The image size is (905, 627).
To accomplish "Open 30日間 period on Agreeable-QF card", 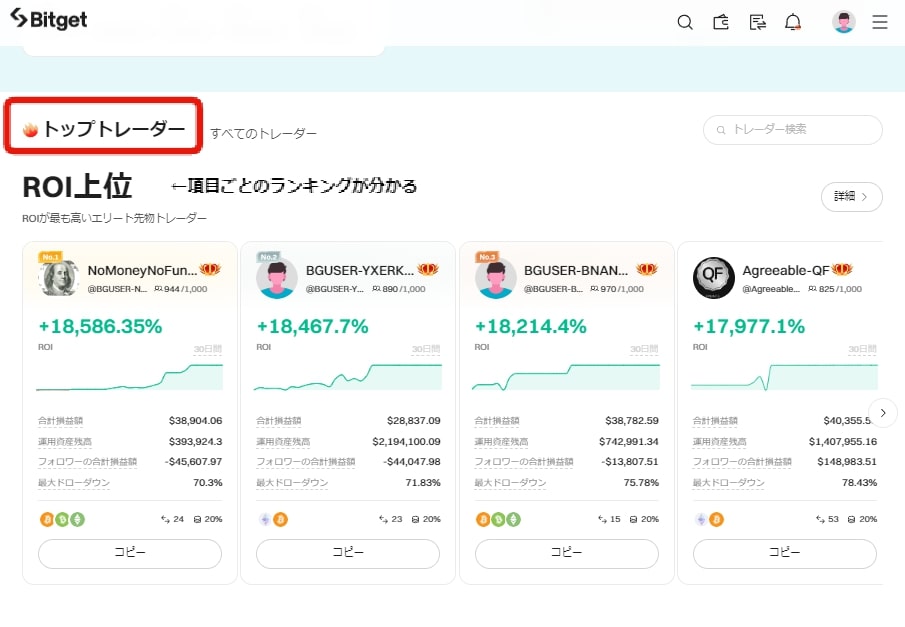I will point(862,349).
